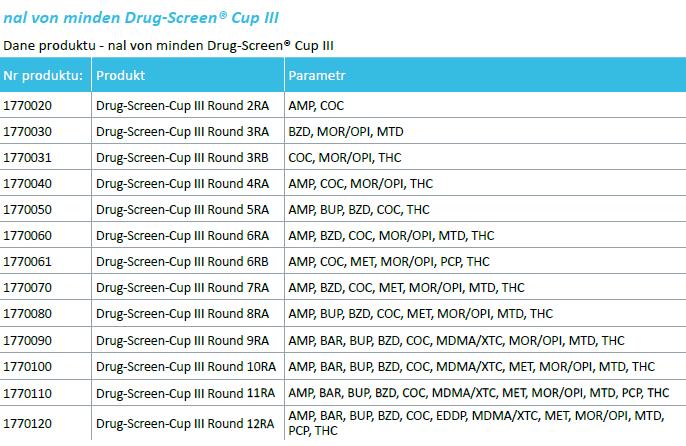Click the 'Drug-Screen-Cup III Round 2RA' cell
This screenshot has width=686, height=446.
[x=182, y=105]
